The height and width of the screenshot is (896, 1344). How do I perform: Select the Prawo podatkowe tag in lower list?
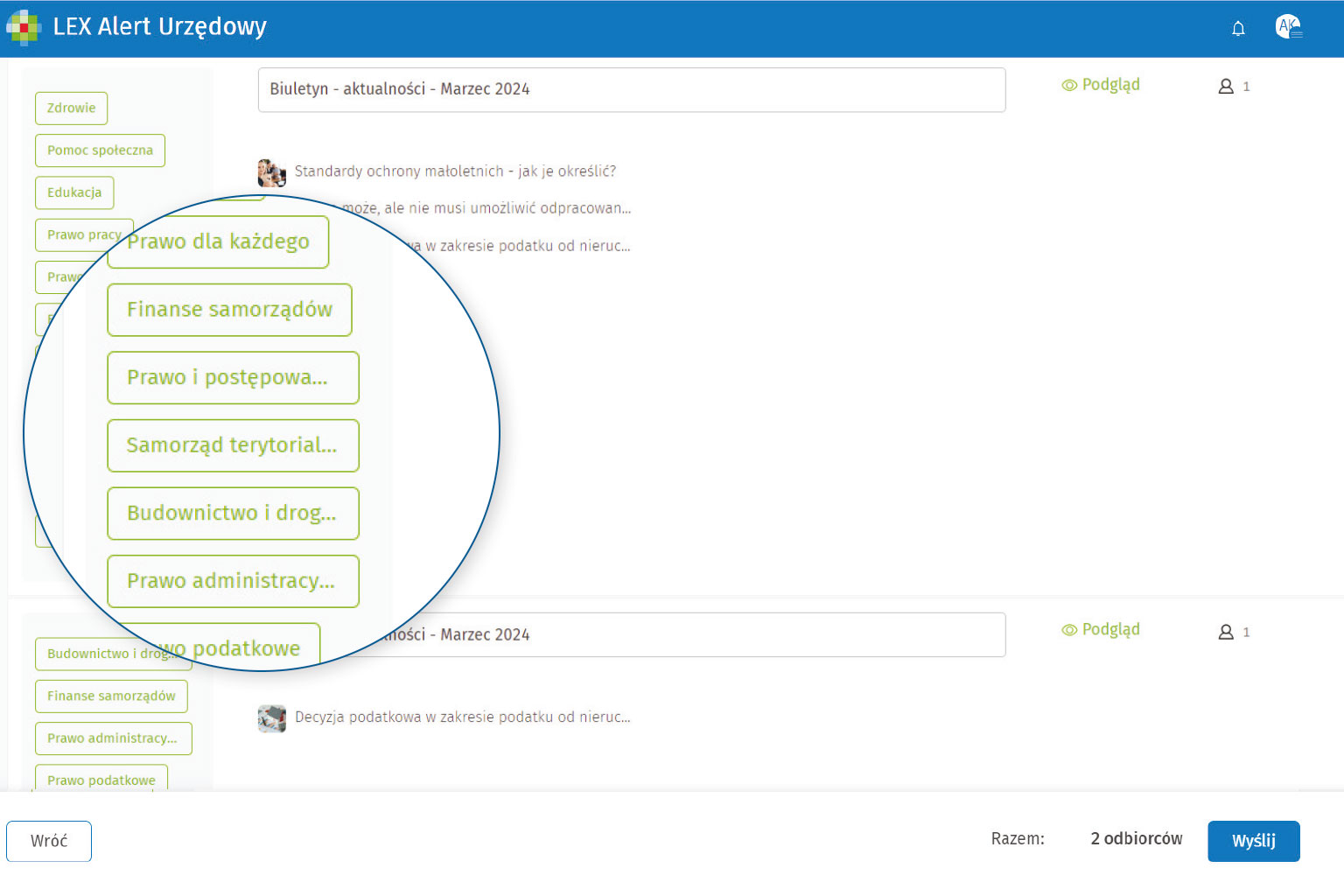(x=101, y=779)
